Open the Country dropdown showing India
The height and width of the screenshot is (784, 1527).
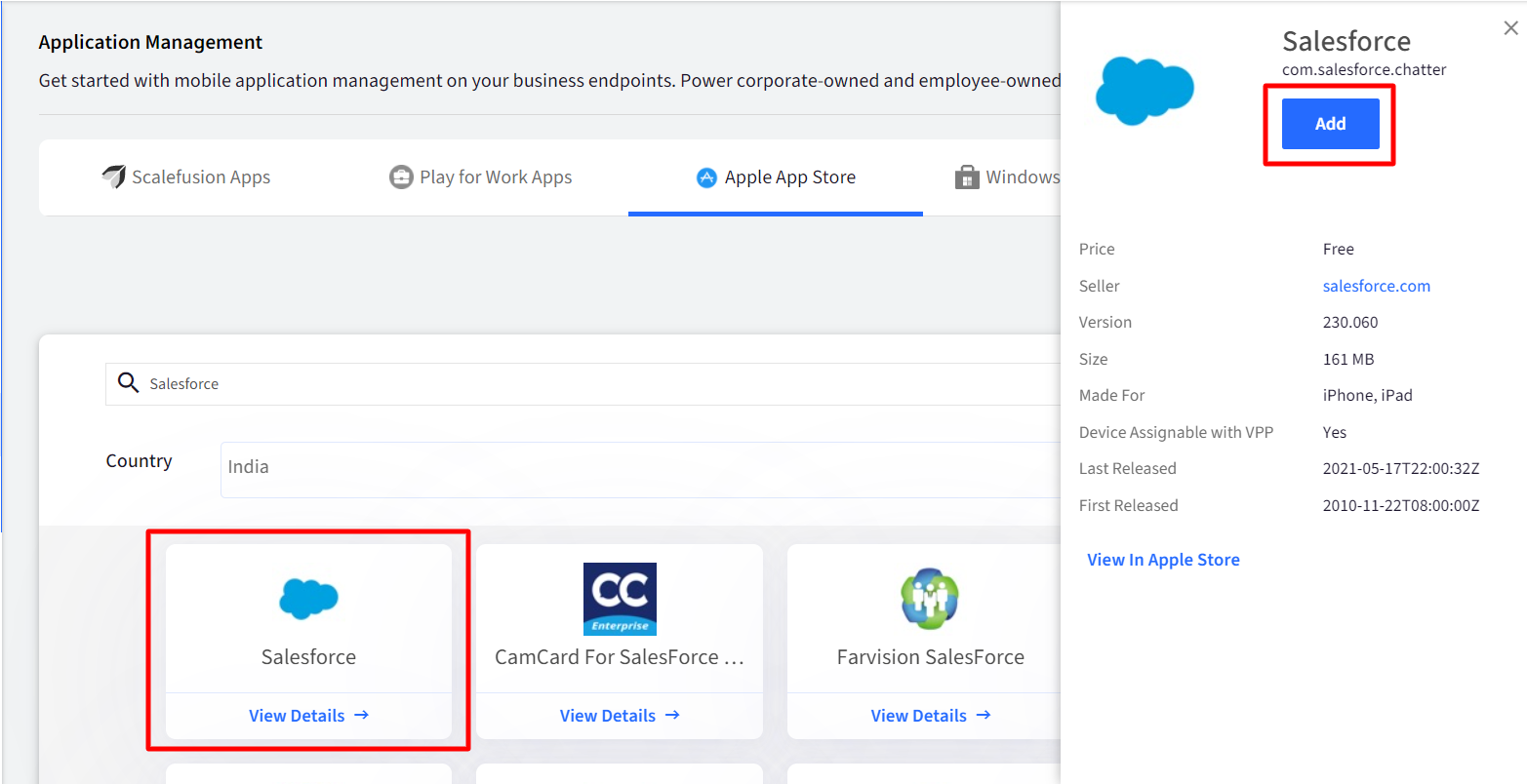coord(640,469)
